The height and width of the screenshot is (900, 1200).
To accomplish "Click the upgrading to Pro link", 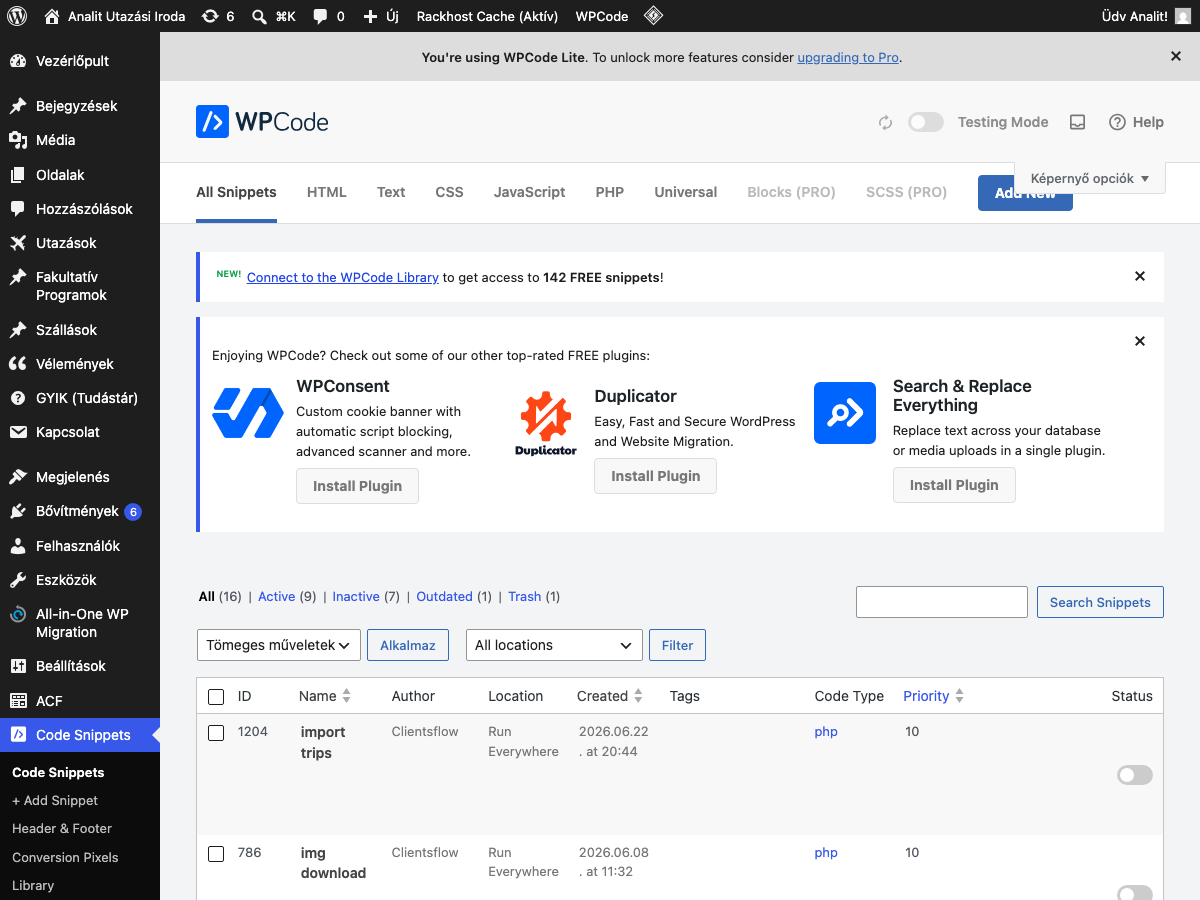I will 848,57.
